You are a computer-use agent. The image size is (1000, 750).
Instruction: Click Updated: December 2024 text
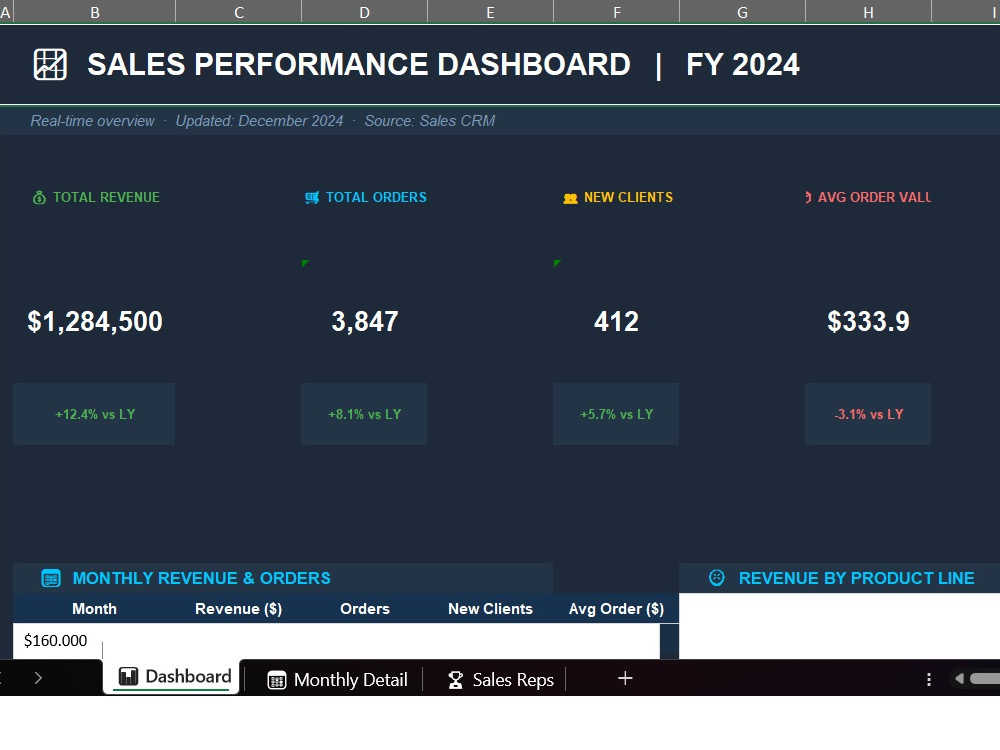(259, 121)
